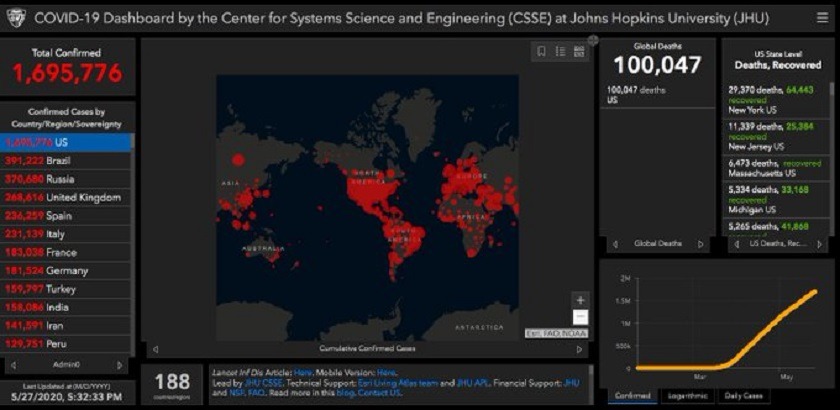
Task: Show previous map layer left of Cumulative Confirmed Cases
Action: [155, 349]
